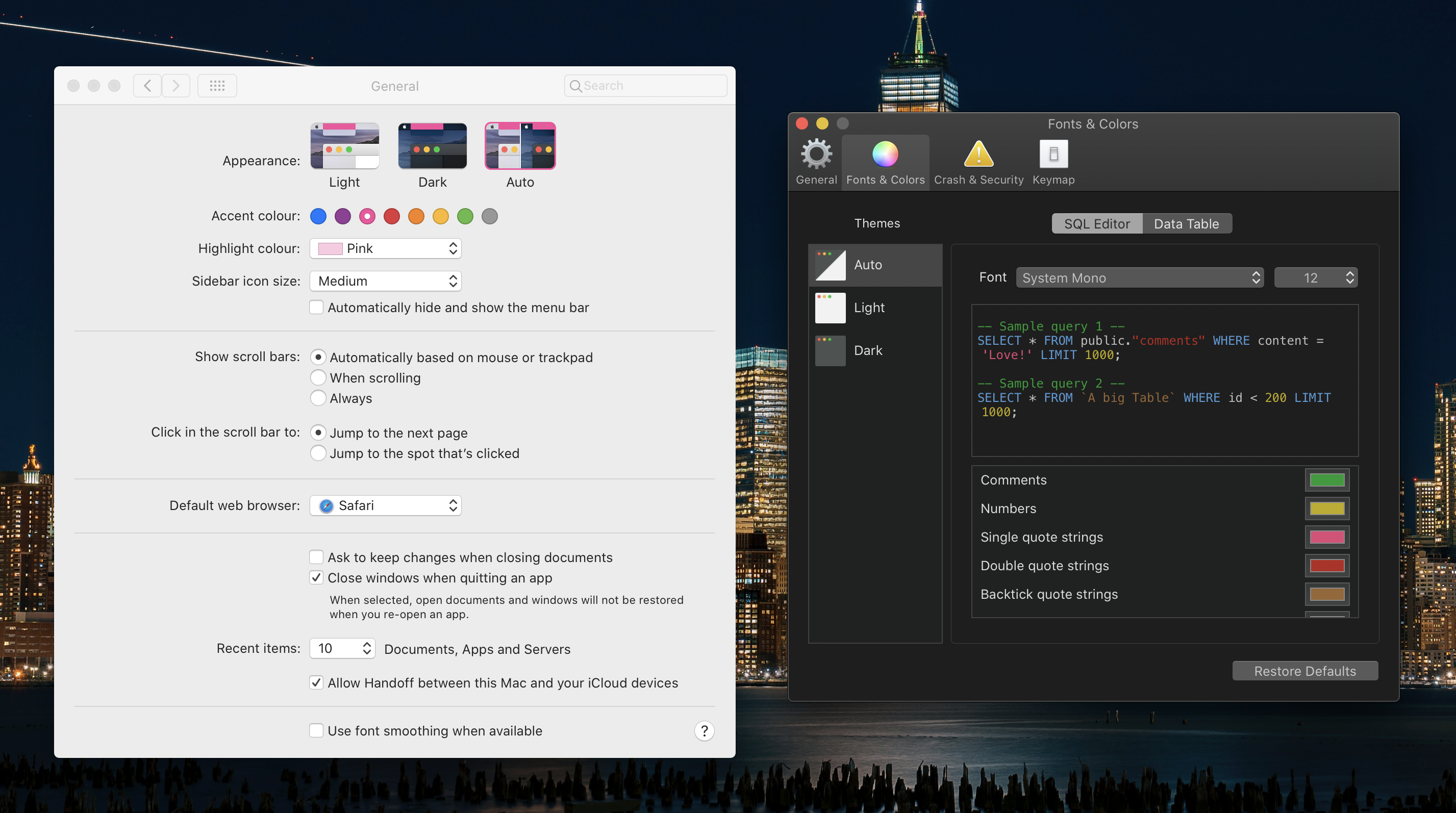The image size is (1456, 813).
Task: Pick the purple accent colour
Action: point(342,216)
